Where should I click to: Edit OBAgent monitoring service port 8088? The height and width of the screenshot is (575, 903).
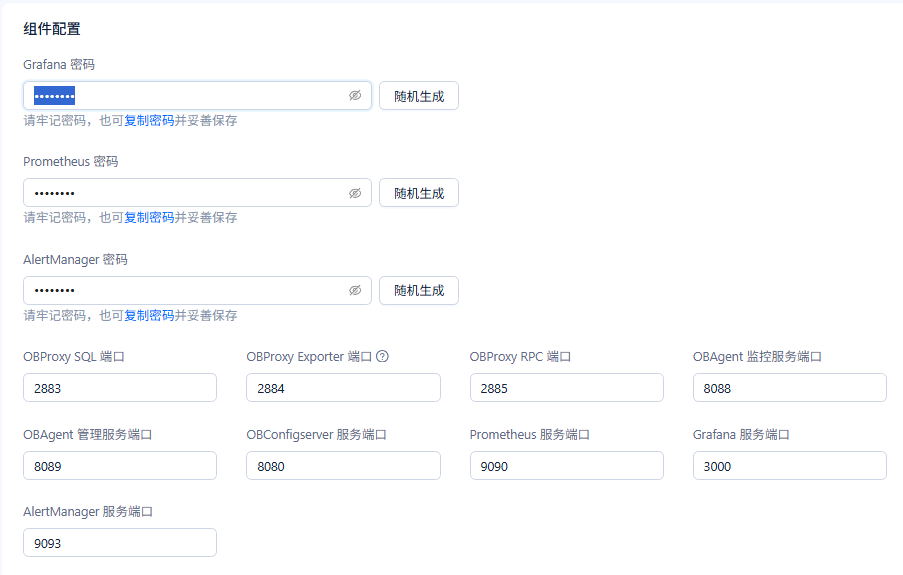click(790, 388)
